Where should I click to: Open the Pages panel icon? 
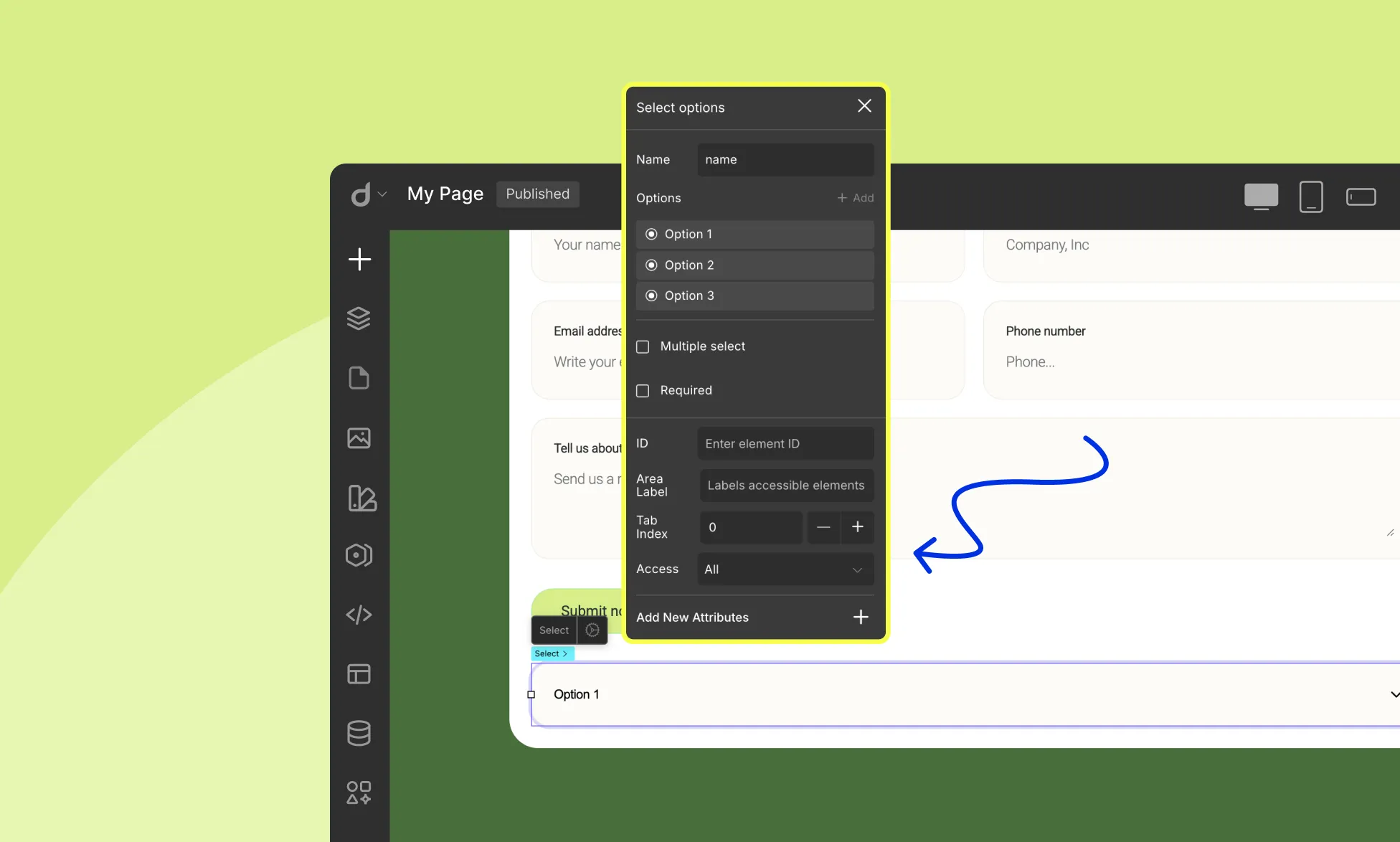pos(359,378)
